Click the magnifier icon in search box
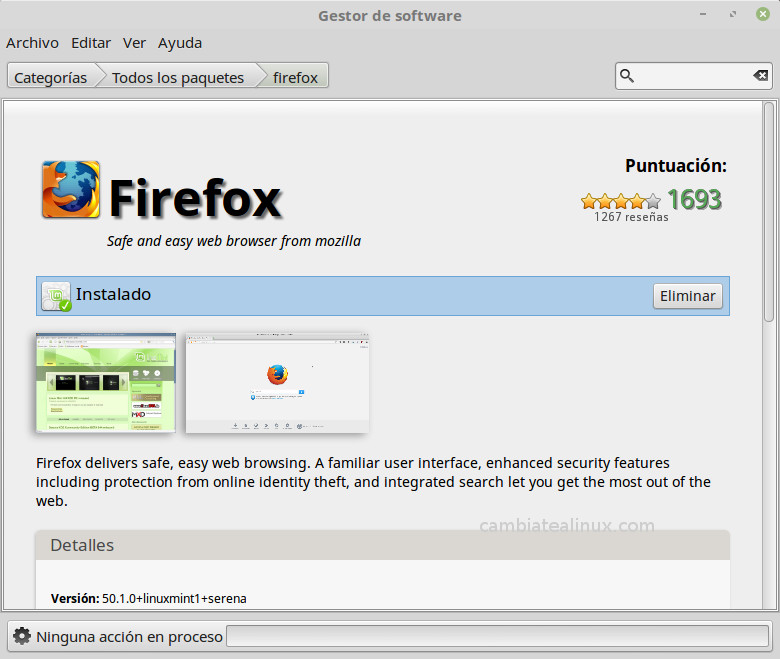Screen dimensions: 780x659 coord(627,76)
